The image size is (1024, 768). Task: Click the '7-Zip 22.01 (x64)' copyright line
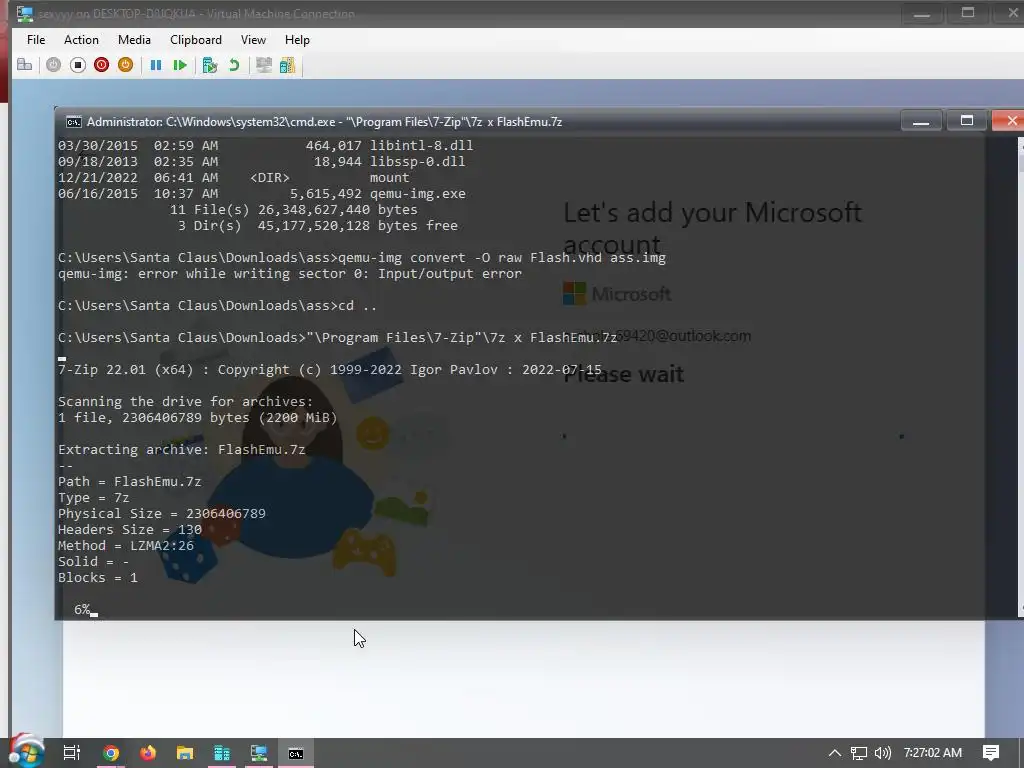point(330,370)
